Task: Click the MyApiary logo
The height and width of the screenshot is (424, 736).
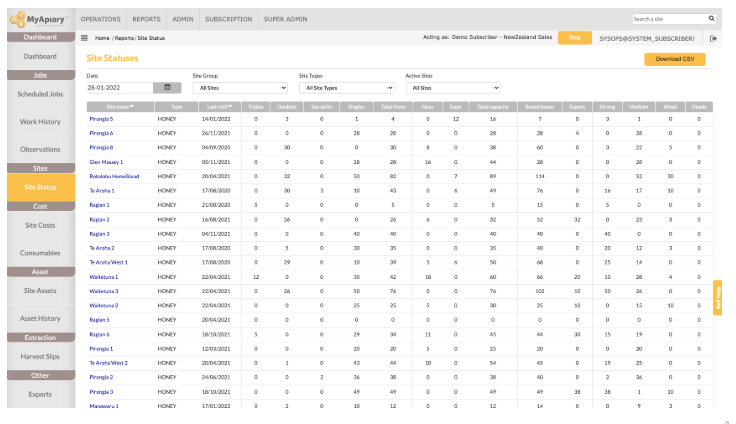Action: pyautogui.click(x=36, y=17)
